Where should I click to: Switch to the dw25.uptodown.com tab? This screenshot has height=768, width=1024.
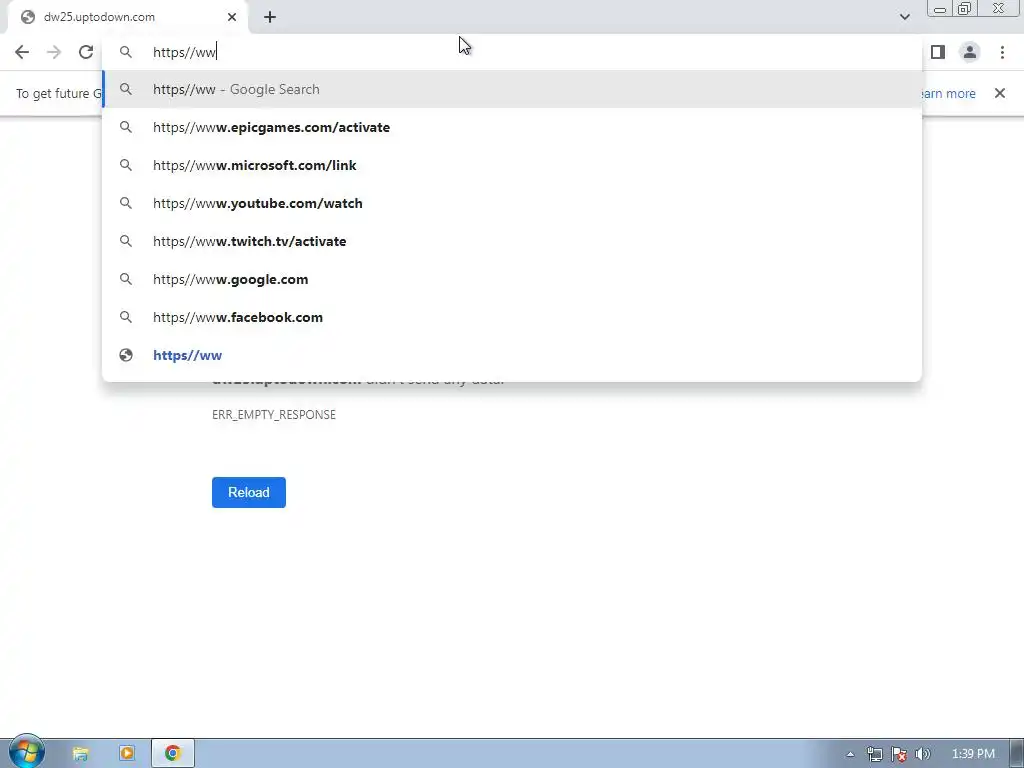129,17
